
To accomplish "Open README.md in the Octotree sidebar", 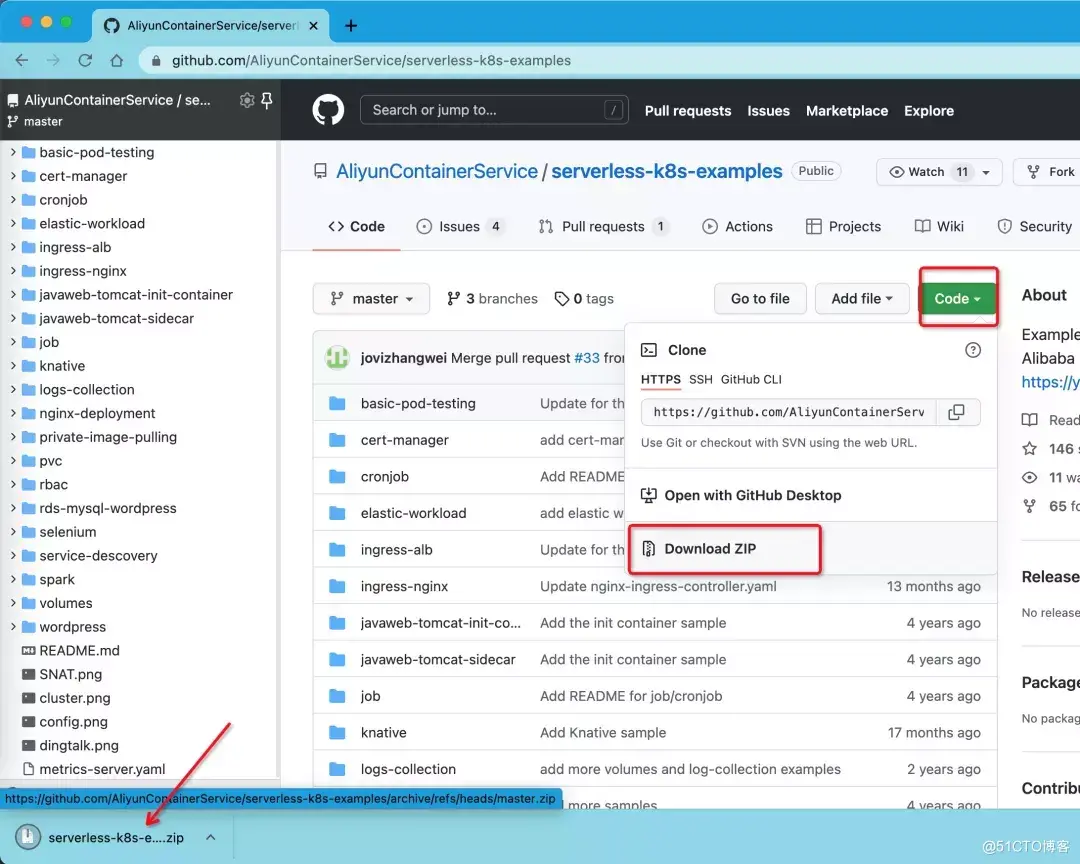I will pos(79,650).
